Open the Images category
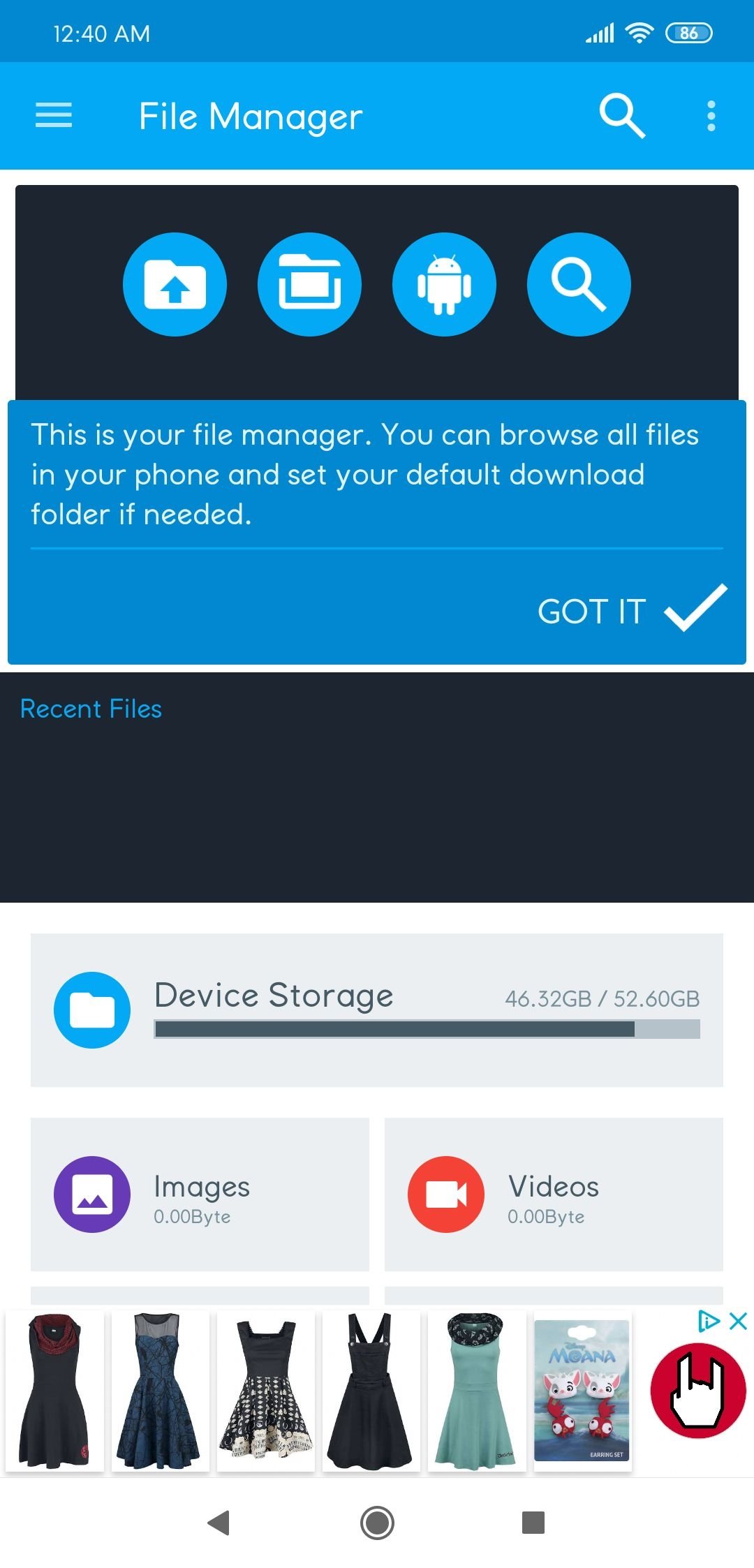This screenshot has width=754, height=1568. coord(200,1194)
